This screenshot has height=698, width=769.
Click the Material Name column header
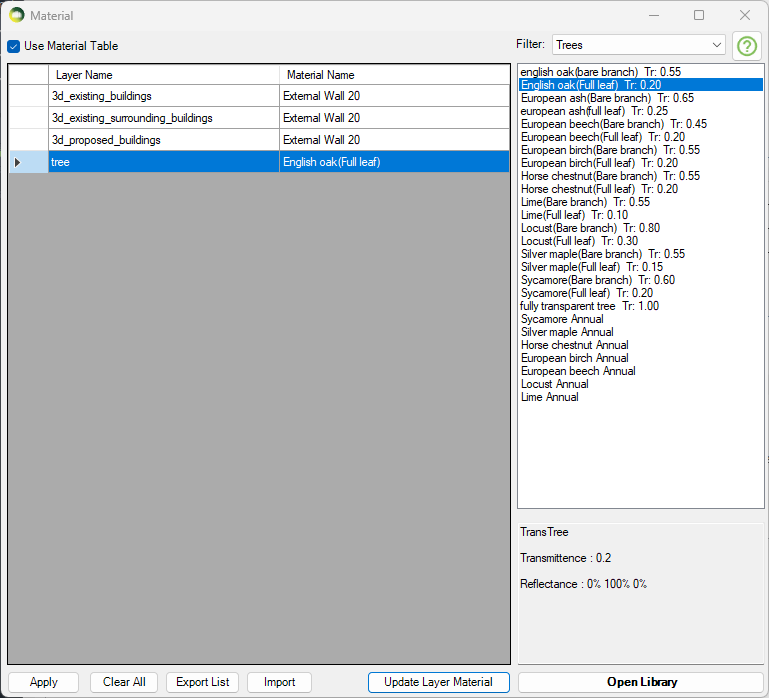(394, 75)
